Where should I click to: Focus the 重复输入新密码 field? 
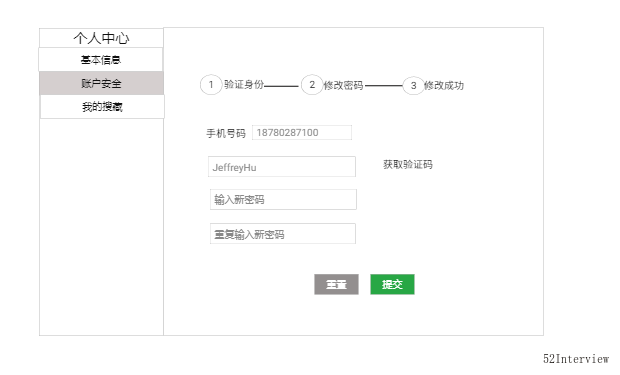pos(283,234)
